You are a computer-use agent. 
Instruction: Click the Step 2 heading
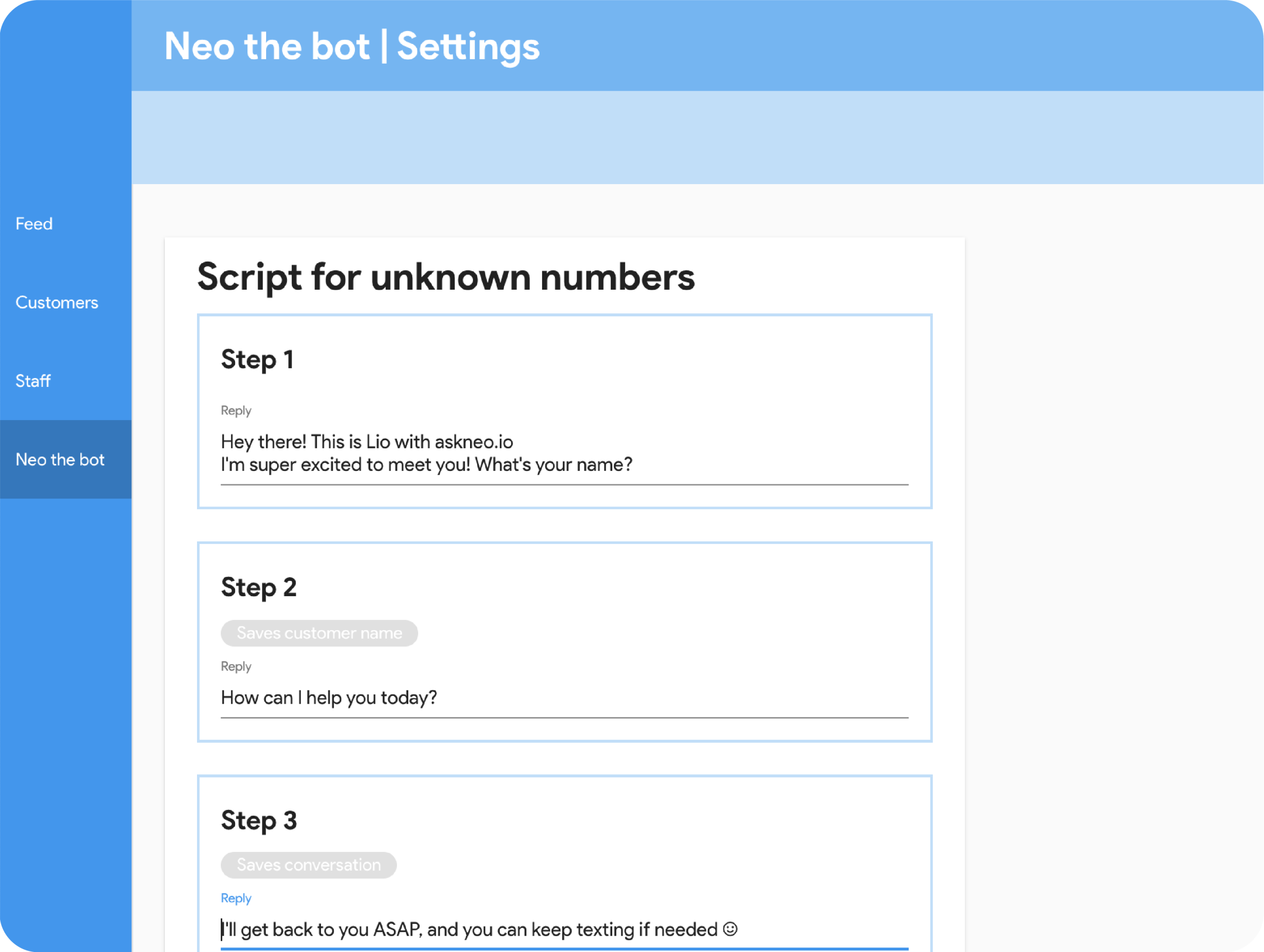click(x=259, y=588)
